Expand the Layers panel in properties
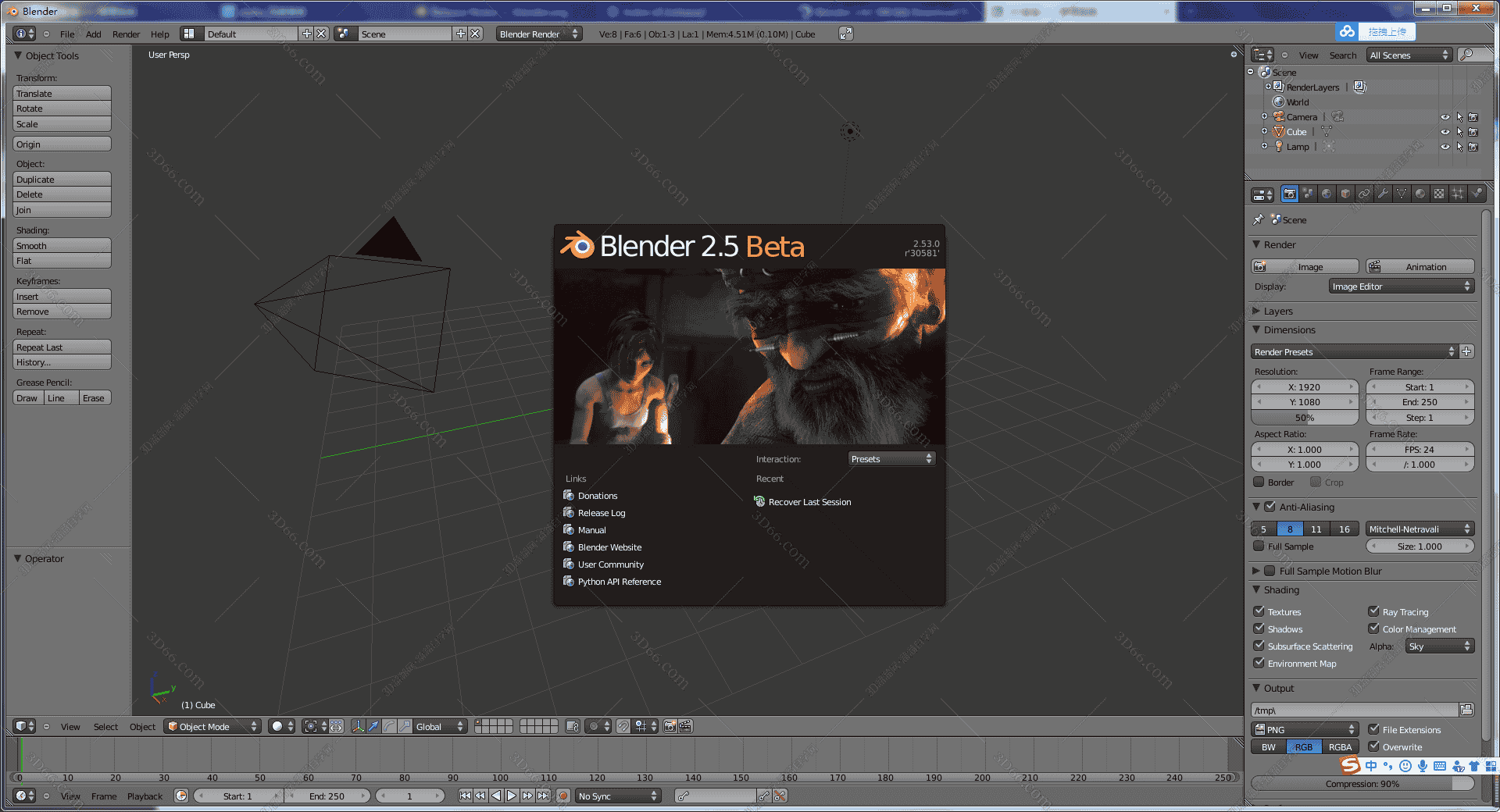 click(1278, 311)
